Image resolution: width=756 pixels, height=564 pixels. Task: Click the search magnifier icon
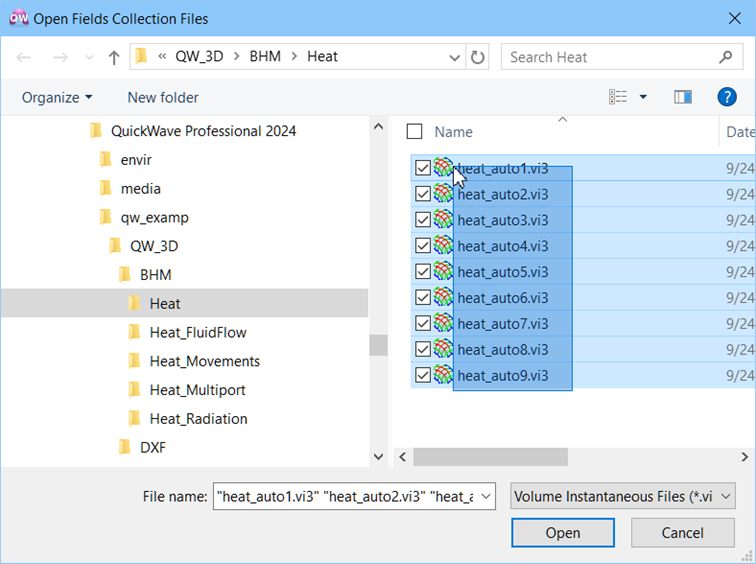(726, 57)
